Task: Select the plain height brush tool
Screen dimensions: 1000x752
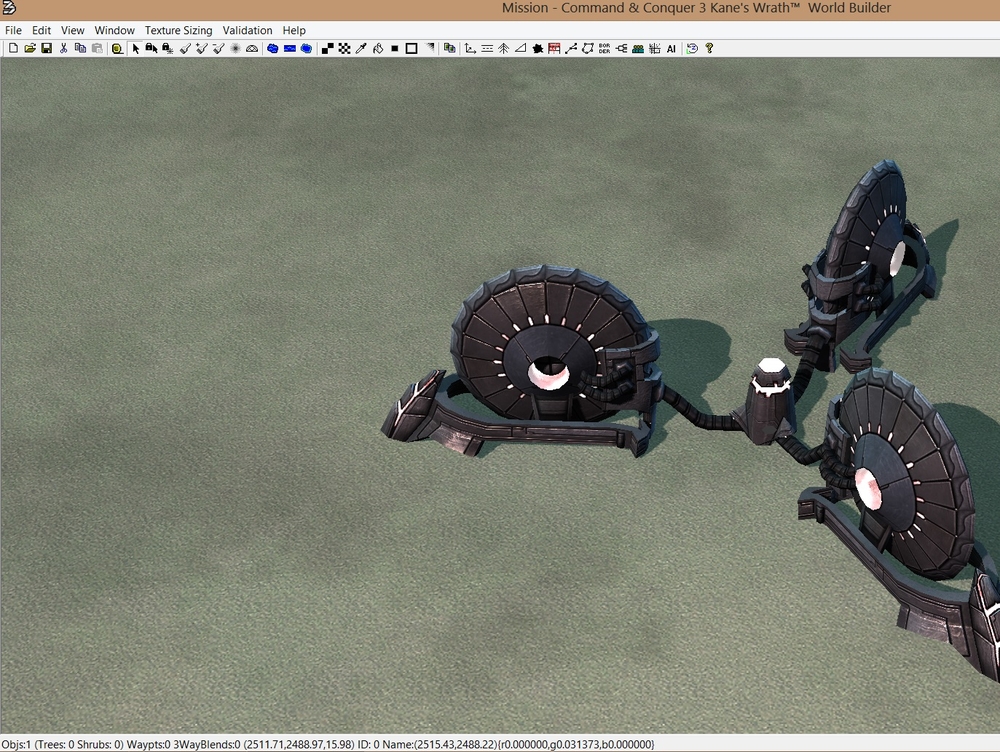Action: [186, 48]
